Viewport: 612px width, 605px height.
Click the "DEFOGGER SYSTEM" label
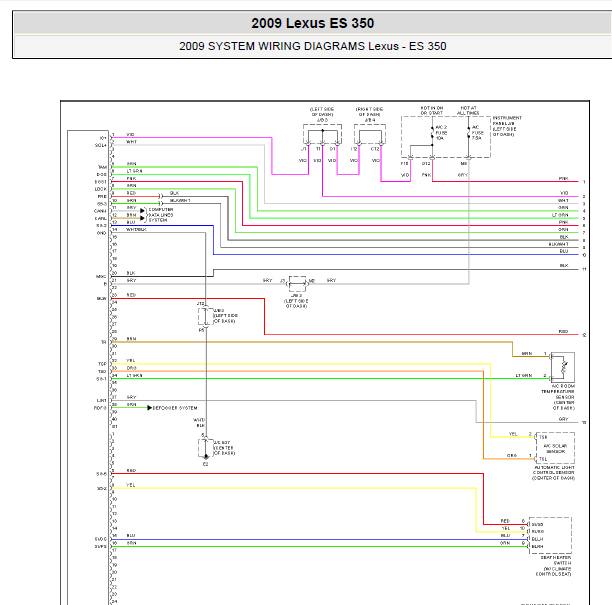click(174, 408)
